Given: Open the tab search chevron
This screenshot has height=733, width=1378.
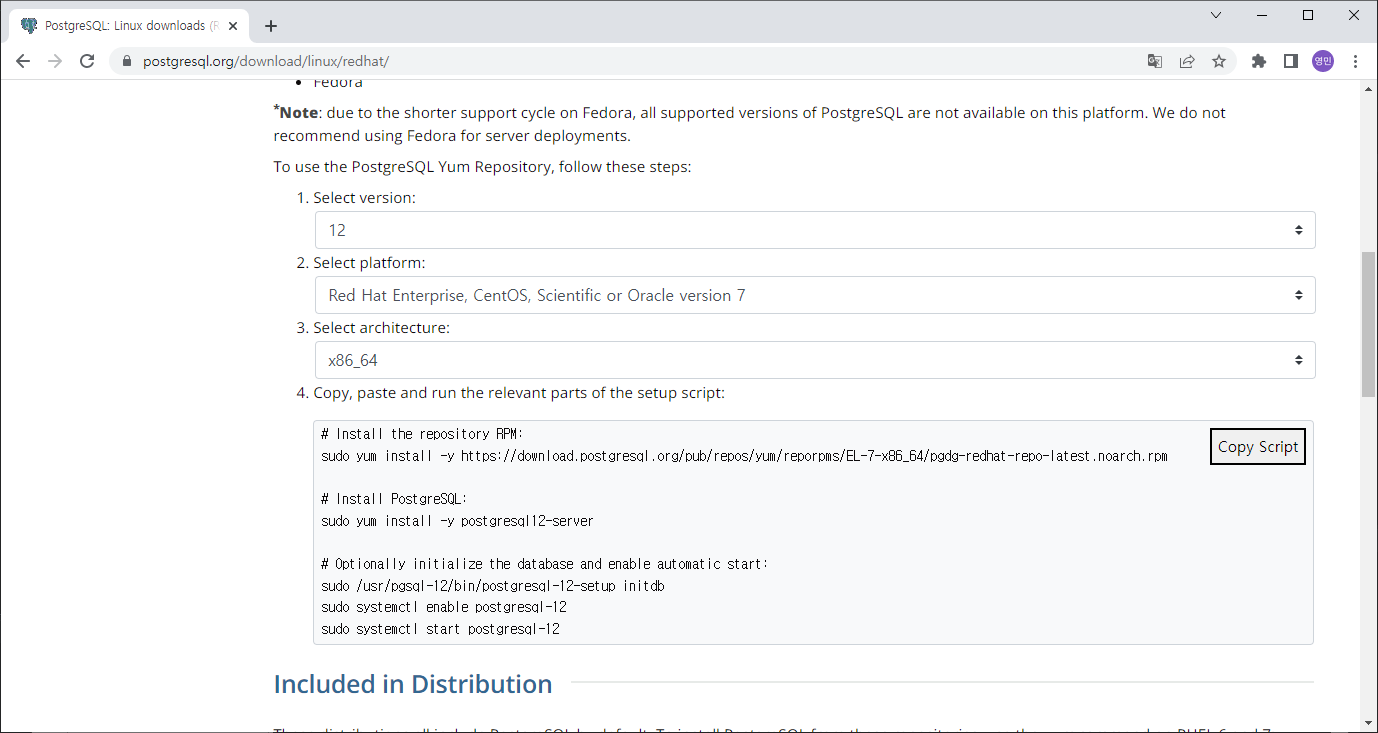Looking at the screenshot, I should click(x=1216, y=15).
